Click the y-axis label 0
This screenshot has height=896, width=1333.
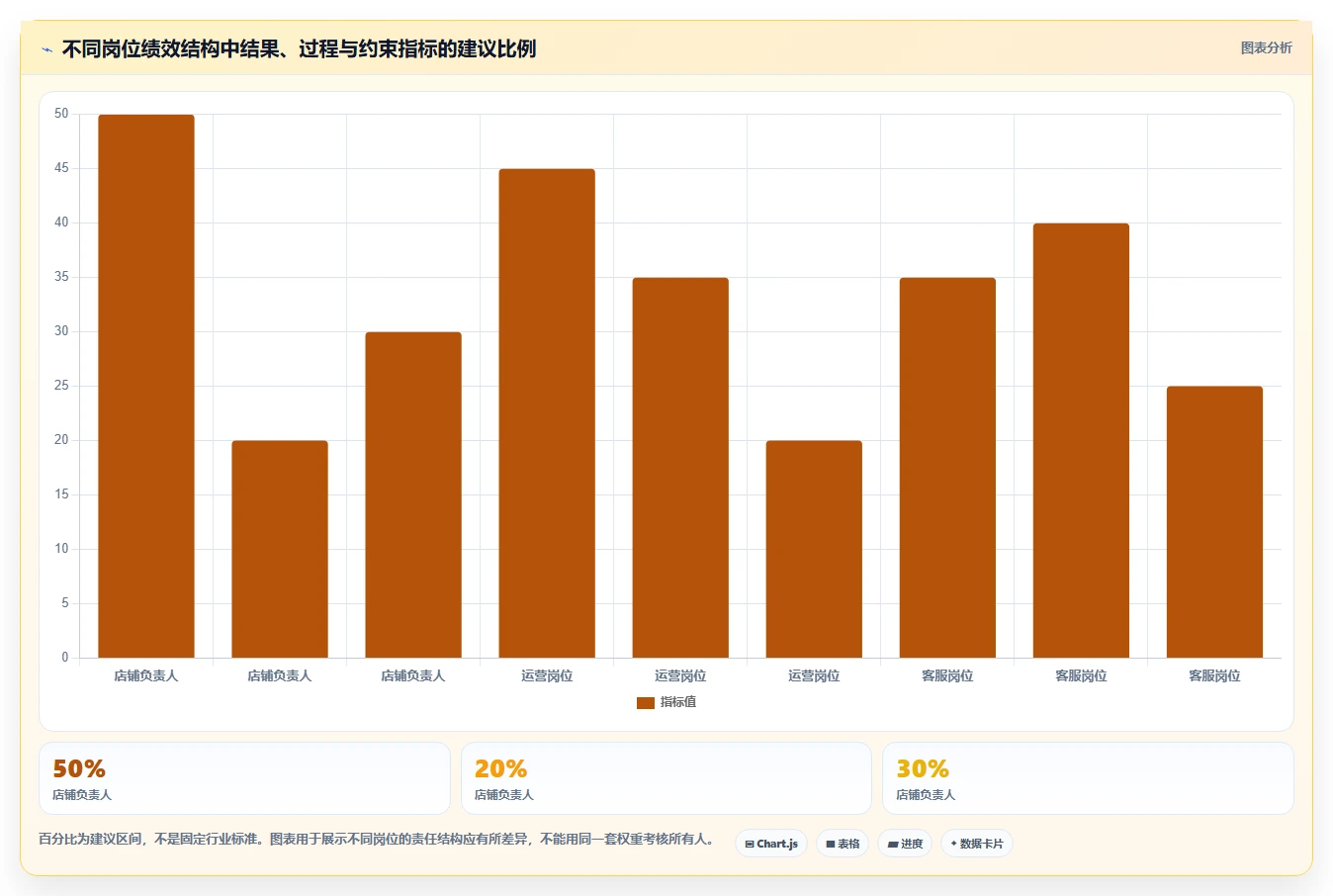pos(65,657)
